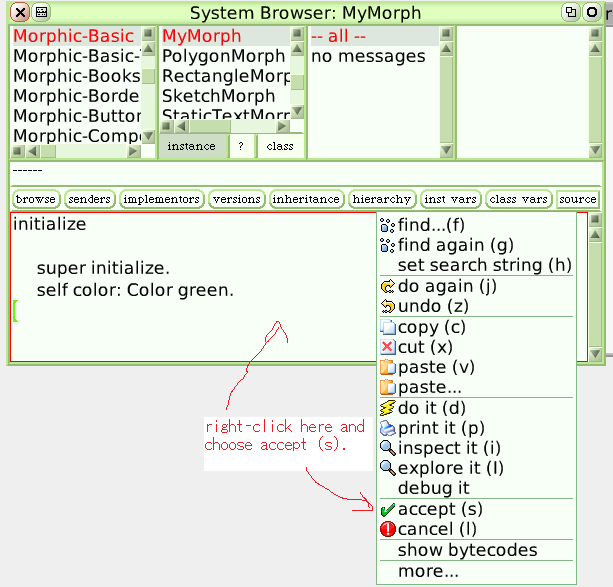This screenshot has width=613, height=587.
Task: Open the more... submenu
Action: coord(428,571)
